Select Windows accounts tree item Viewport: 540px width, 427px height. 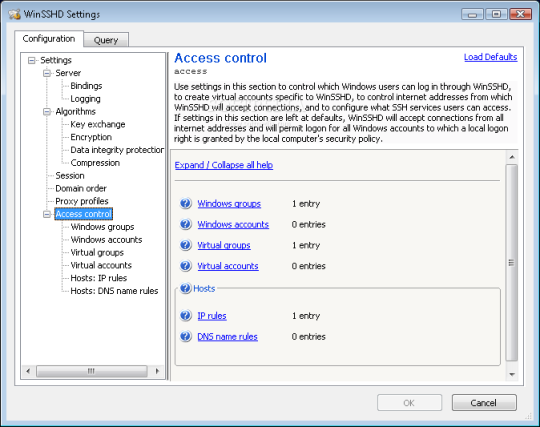106,240
